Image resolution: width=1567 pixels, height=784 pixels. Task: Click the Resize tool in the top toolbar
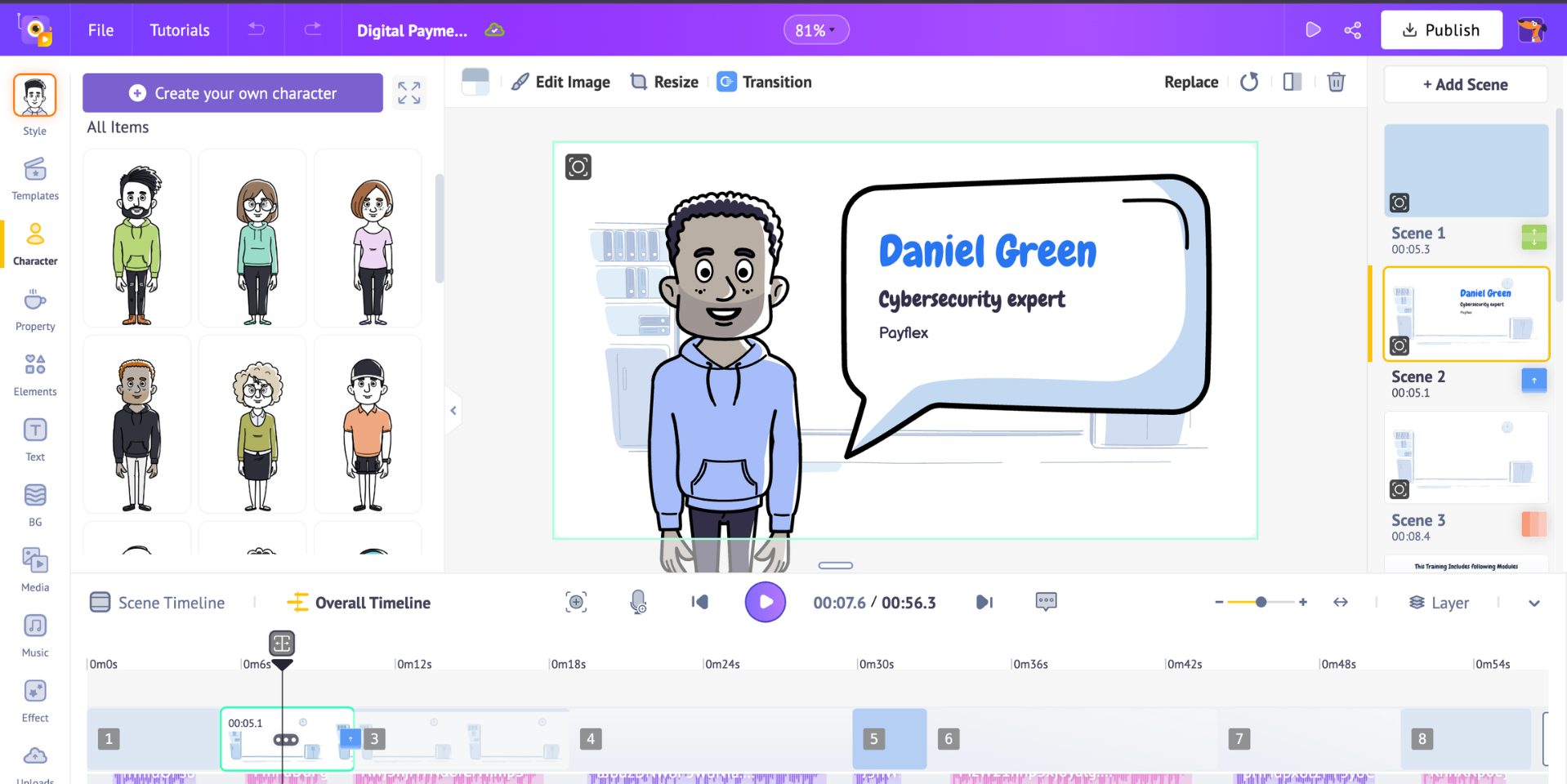pyautogui.click(x=663, y=82)
